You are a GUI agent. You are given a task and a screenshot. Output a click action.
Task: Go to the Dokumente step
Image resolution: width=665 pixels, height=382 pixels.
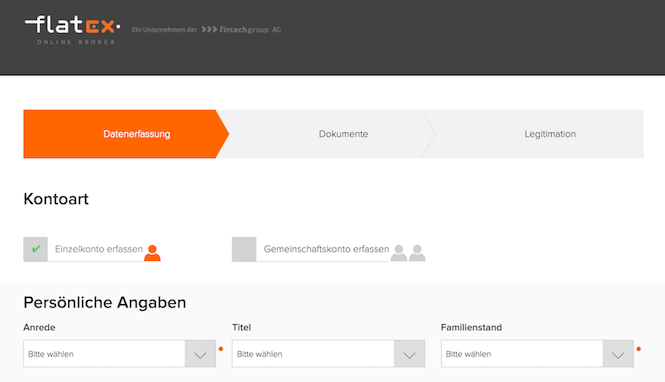point(344,134)
